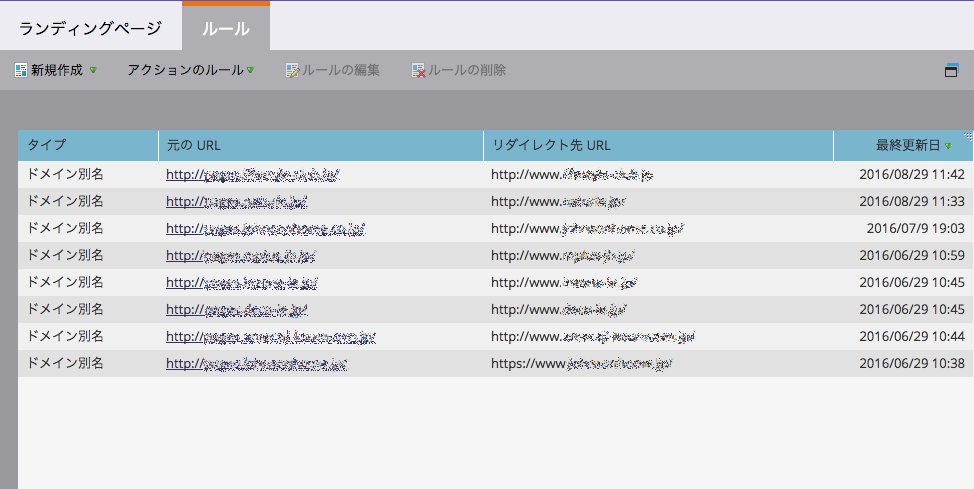
Task: Select the ルール tab
Action: [226, 27]
